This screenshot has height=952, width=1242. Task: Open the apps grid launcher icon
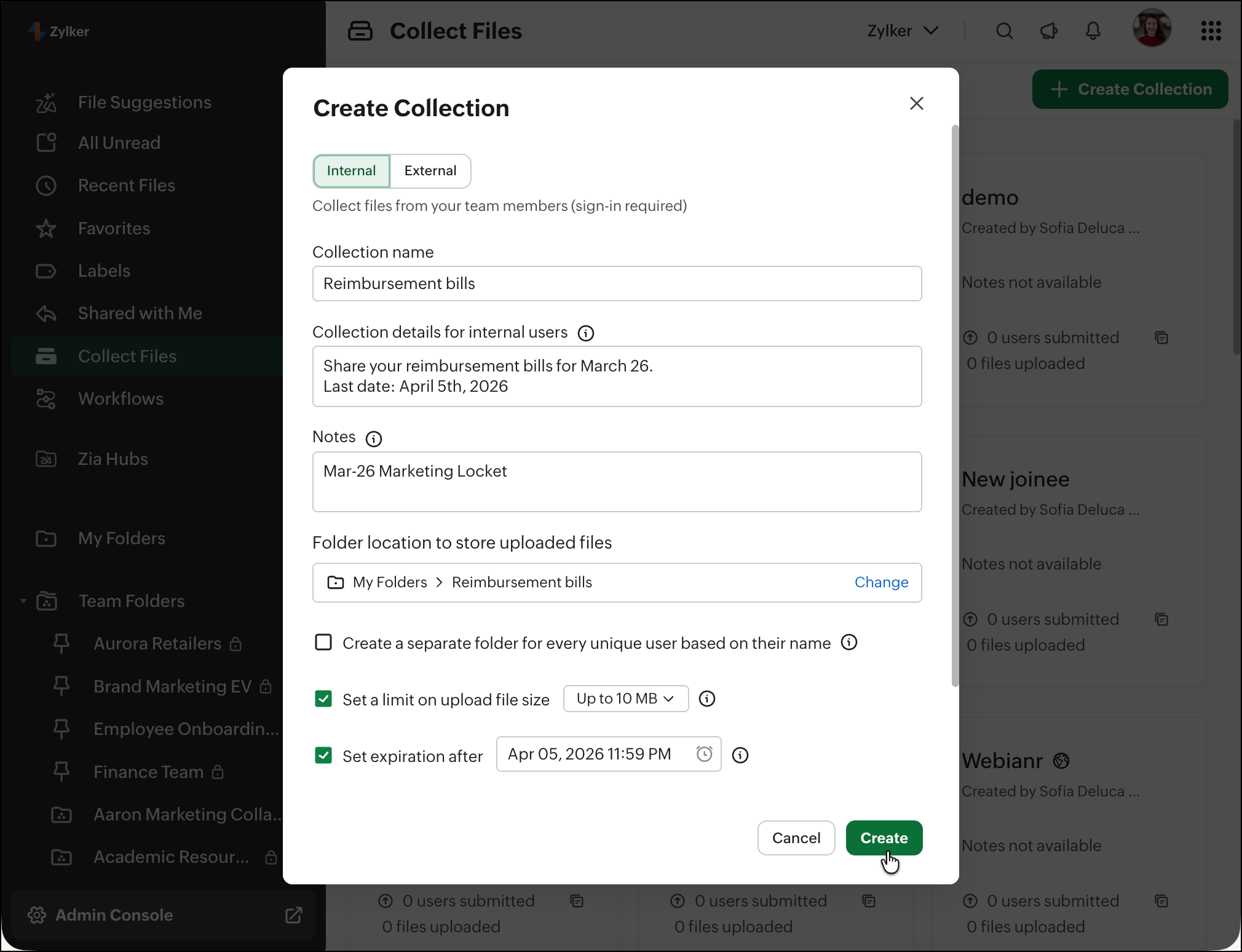(x=1211, y=31)
